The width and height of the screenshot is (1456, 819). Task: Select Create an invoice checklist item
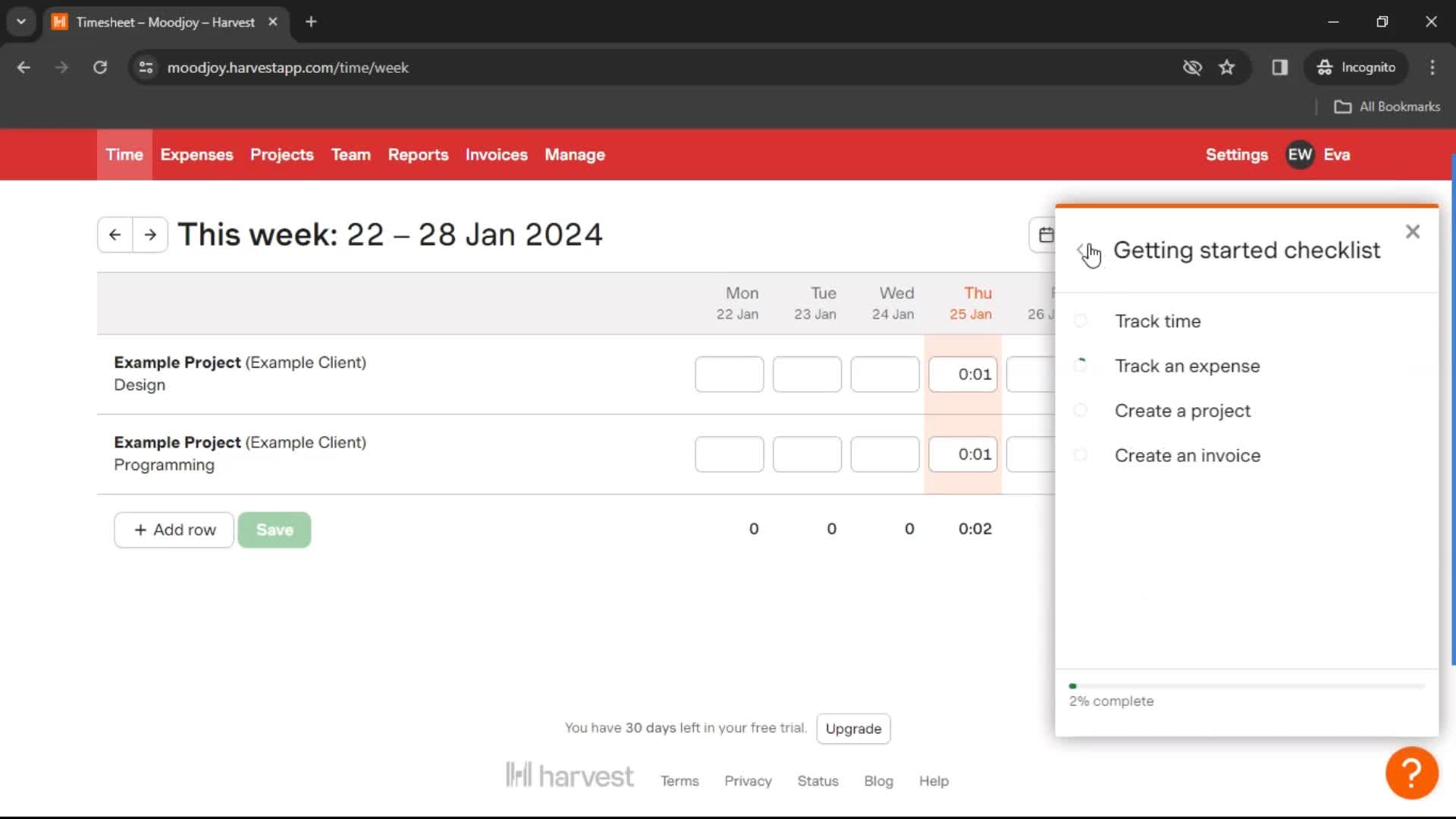(1188, 455)
